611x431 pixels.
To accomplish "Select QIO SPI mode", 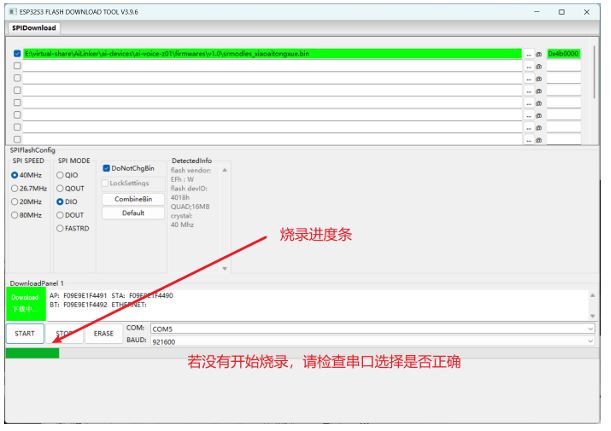I will (67, 175).
